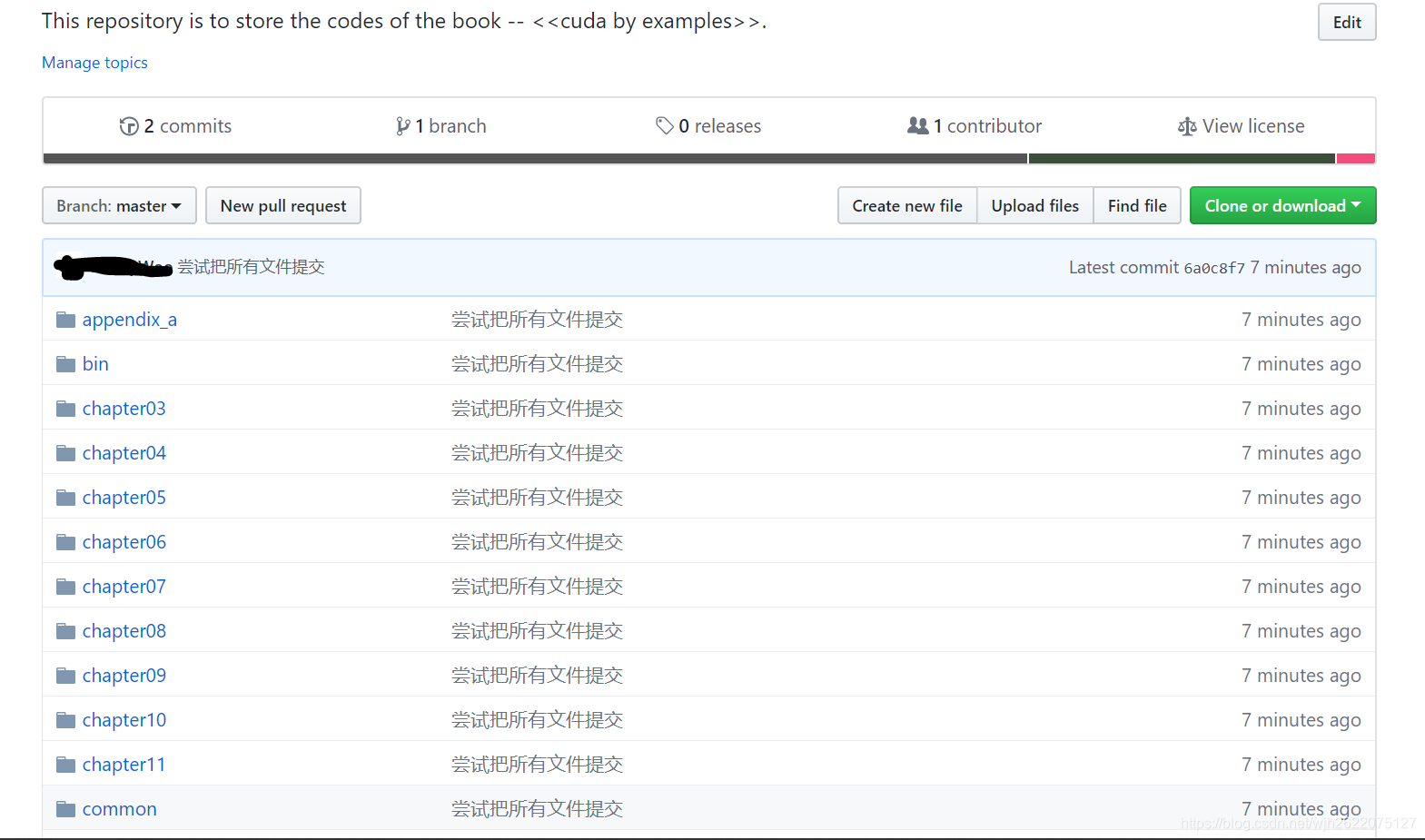Click the dark gray language bar segment
Image resolution: width=1425 pixels, height=840 pixels.
point(535,158)
